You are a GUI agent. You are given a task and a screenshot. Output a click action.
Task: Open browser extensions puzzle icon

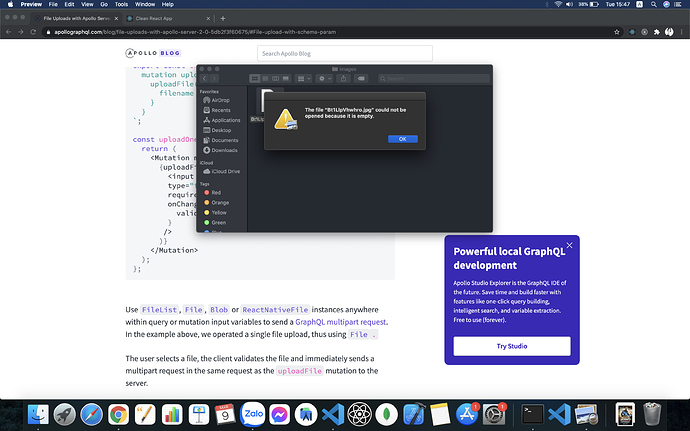(657, 32)
